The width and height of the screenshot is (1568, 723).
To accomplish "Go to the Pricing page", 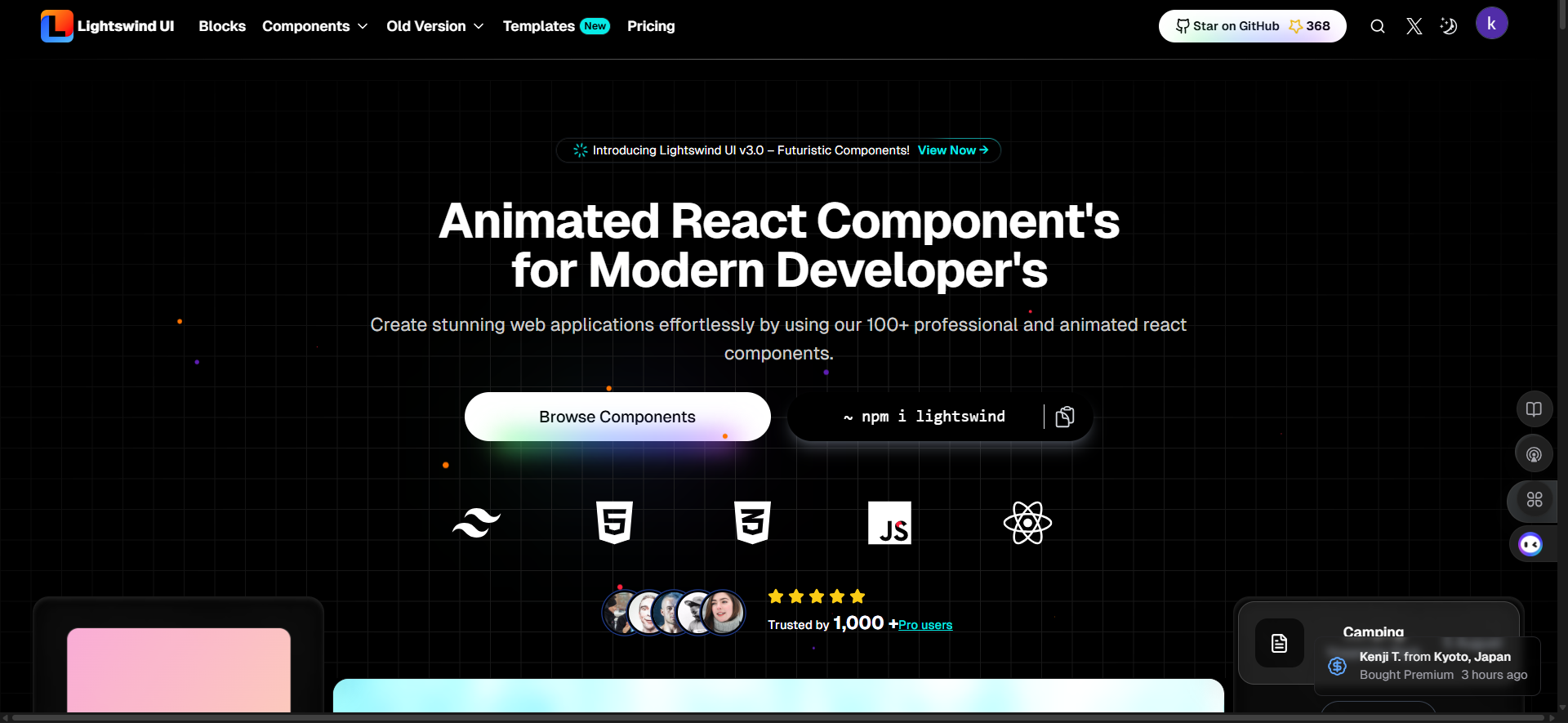I will pyautogui.click(x=651, y=26).
